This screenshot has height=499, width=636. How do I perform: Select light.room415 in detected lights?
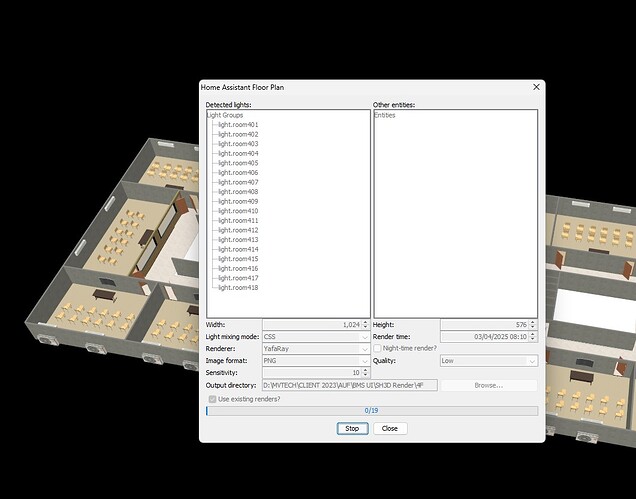pyautogui.click(x=238, y=259)
